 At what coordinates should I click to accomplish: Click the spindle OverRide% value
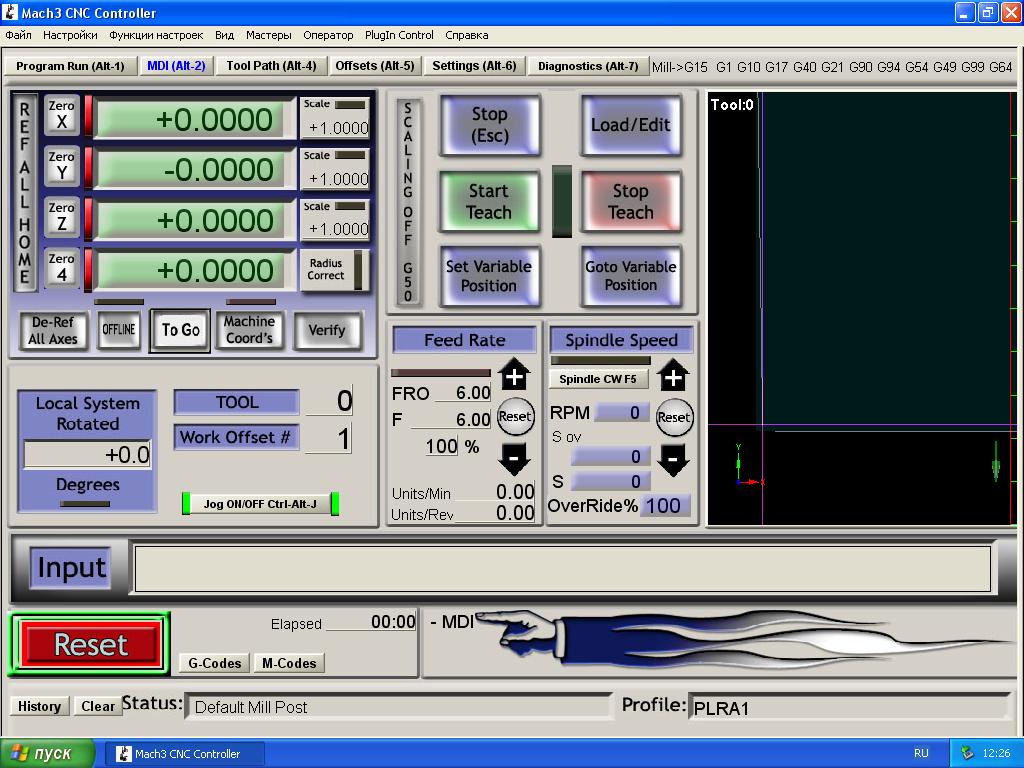pos(664,505)
